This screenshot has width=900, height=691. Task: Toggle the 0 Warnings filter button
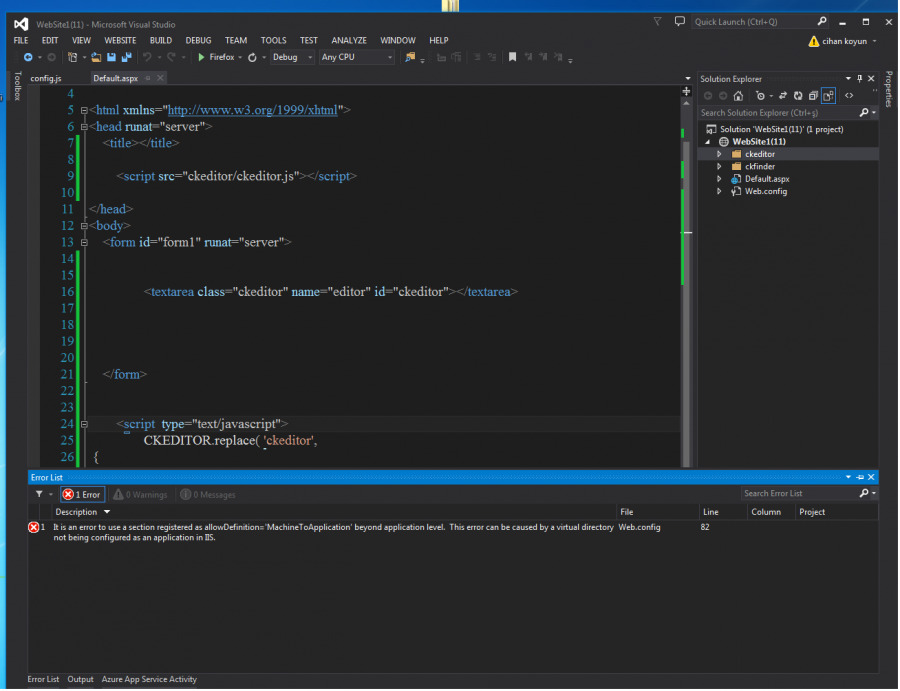pyautogui.click(x=140, y=494)
